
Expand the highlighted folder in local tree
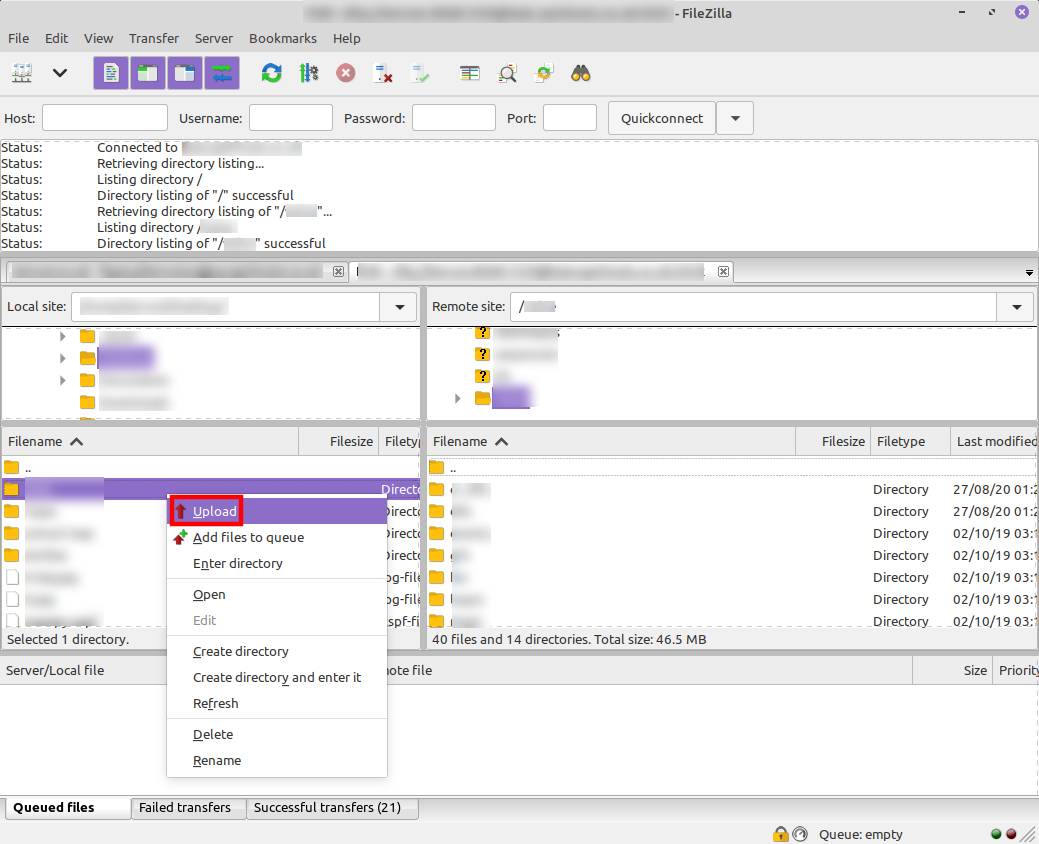(62, 358)
